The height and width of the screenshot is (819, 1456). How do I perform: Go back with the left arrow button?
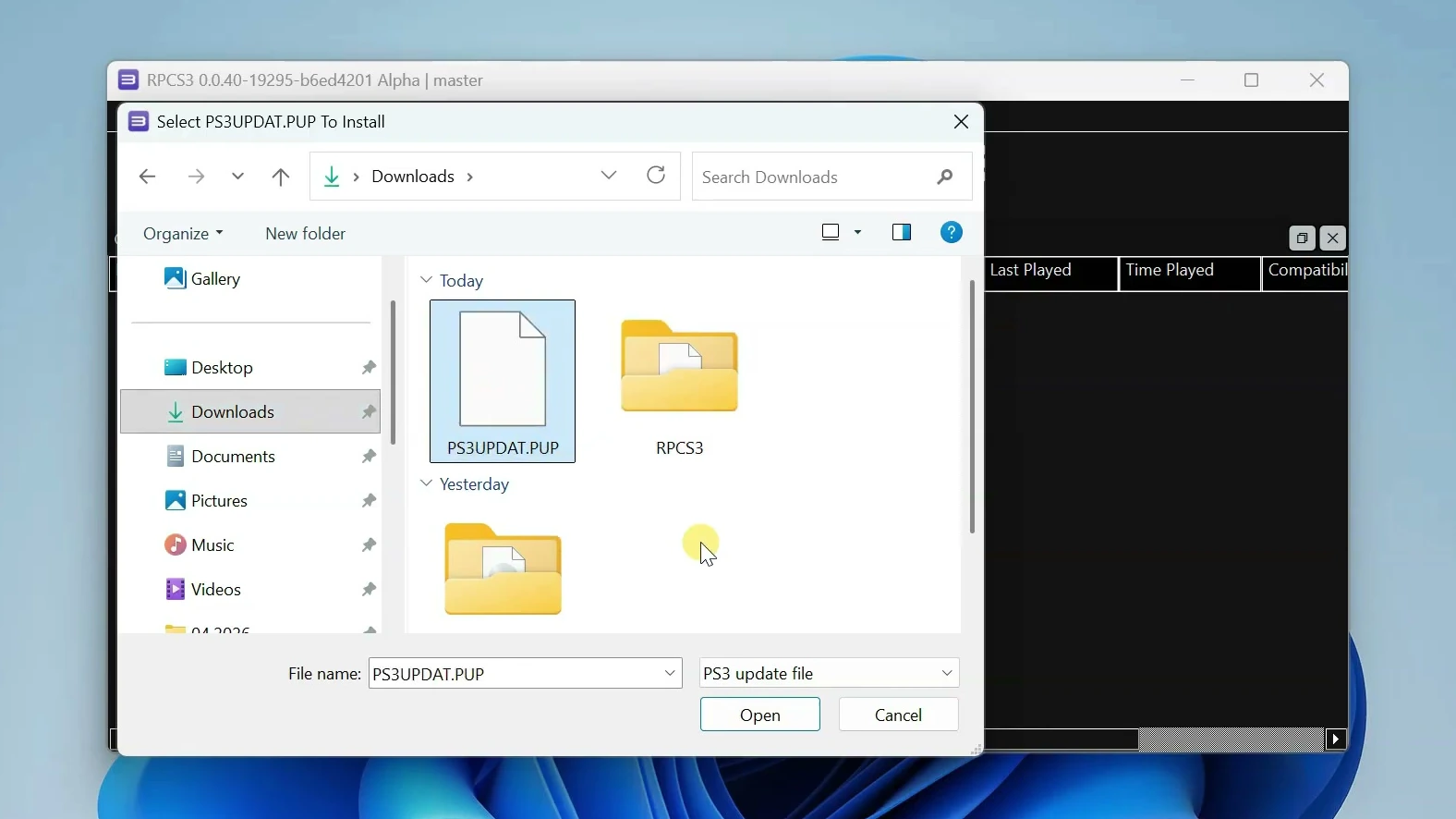(148, 177)
